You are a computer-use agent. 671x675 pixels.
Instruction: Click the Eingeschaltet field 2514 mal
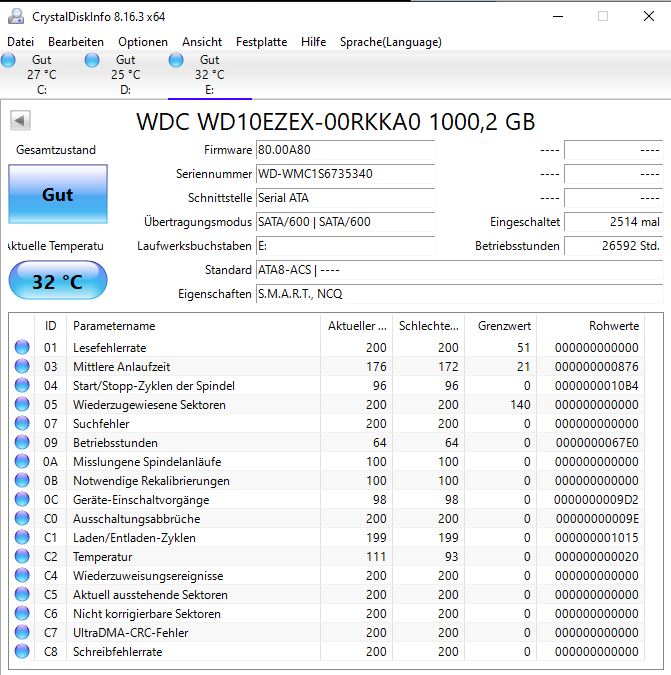click(614, 222)
